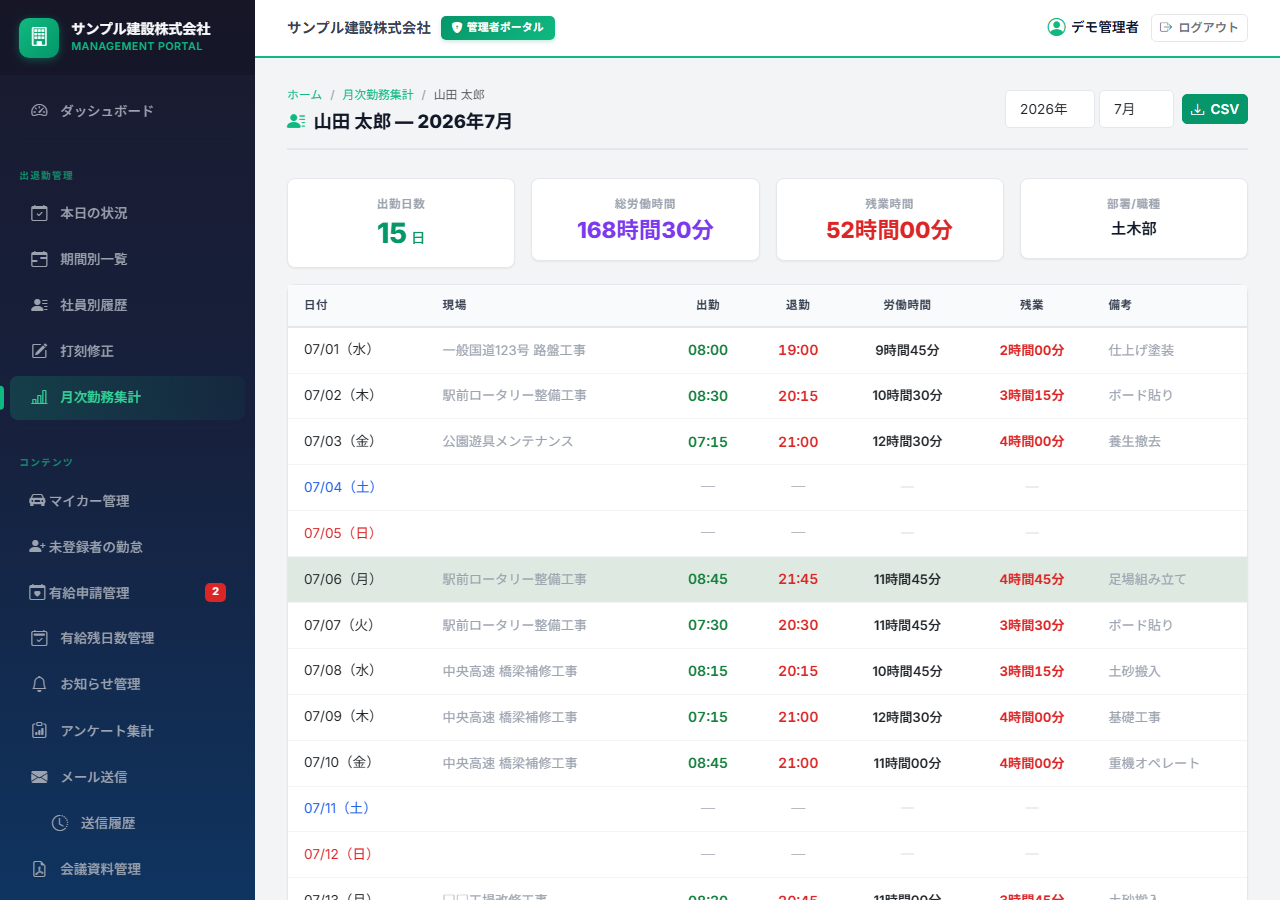This screenshot has height=900, width=1280.
Task: Open 打刻修正 menu item
Action: (127, 351)
